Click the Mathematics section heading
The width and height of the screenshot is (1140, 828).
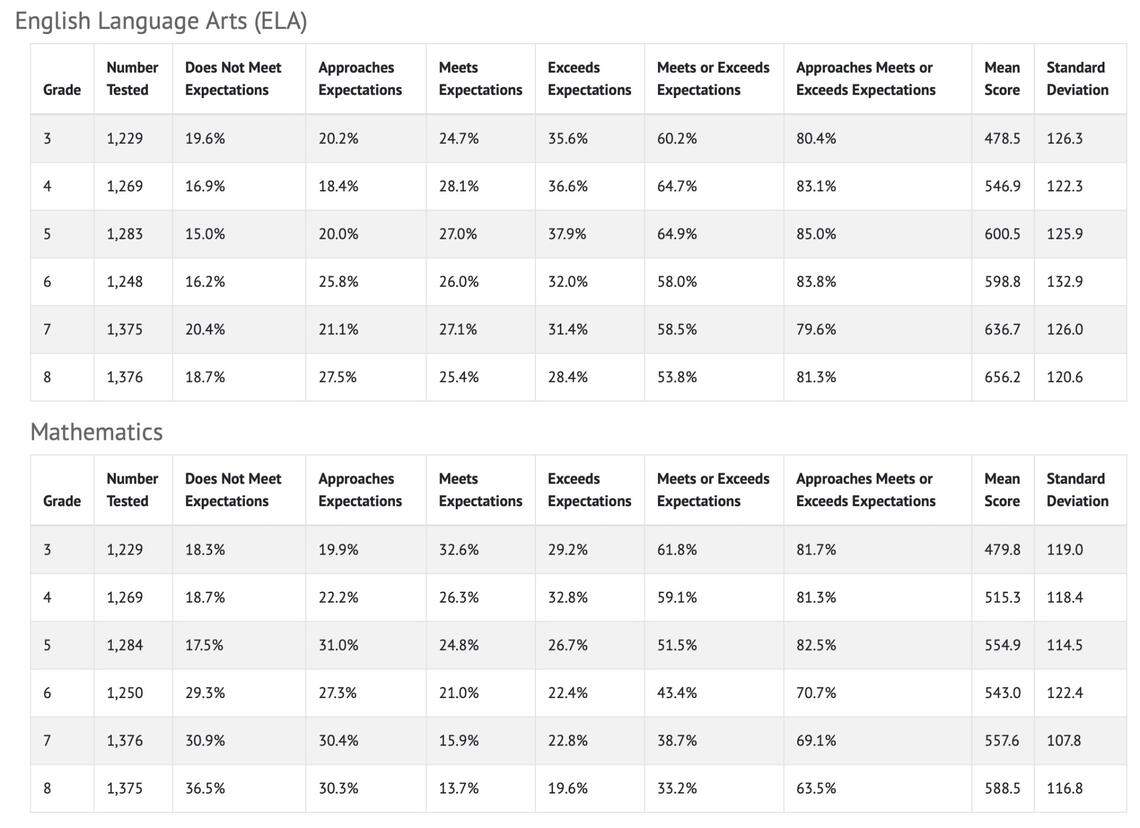click(x=96, y=432)
